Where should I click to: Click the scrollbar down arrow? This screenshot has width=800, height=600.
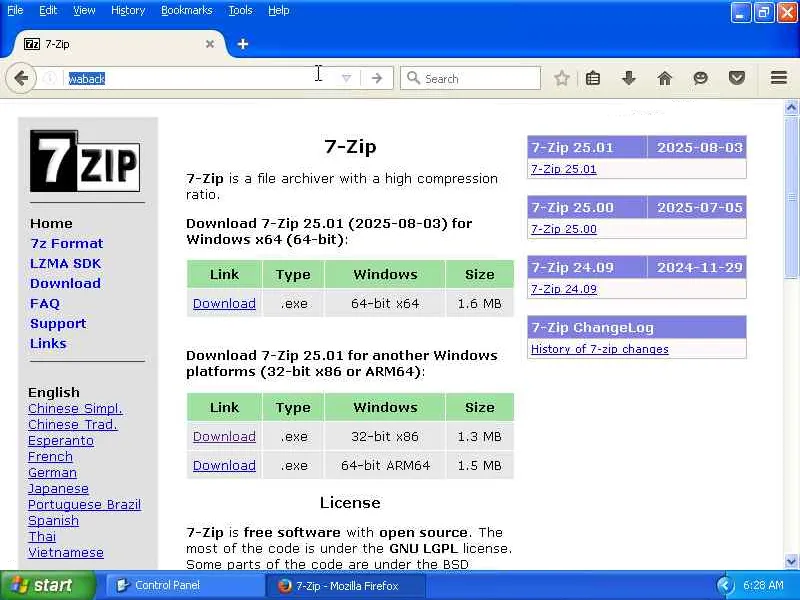(x=791, y=562)
